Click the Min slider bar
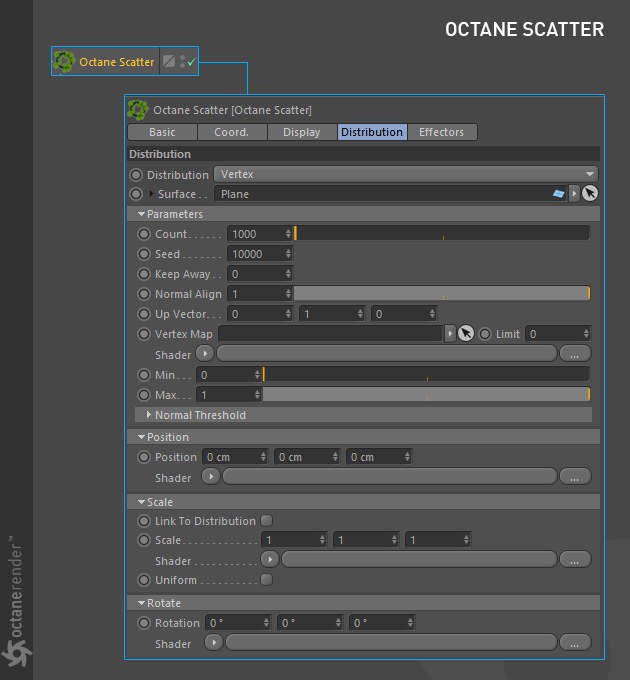Screen dimensions: 630x680 tap(426, 374)
